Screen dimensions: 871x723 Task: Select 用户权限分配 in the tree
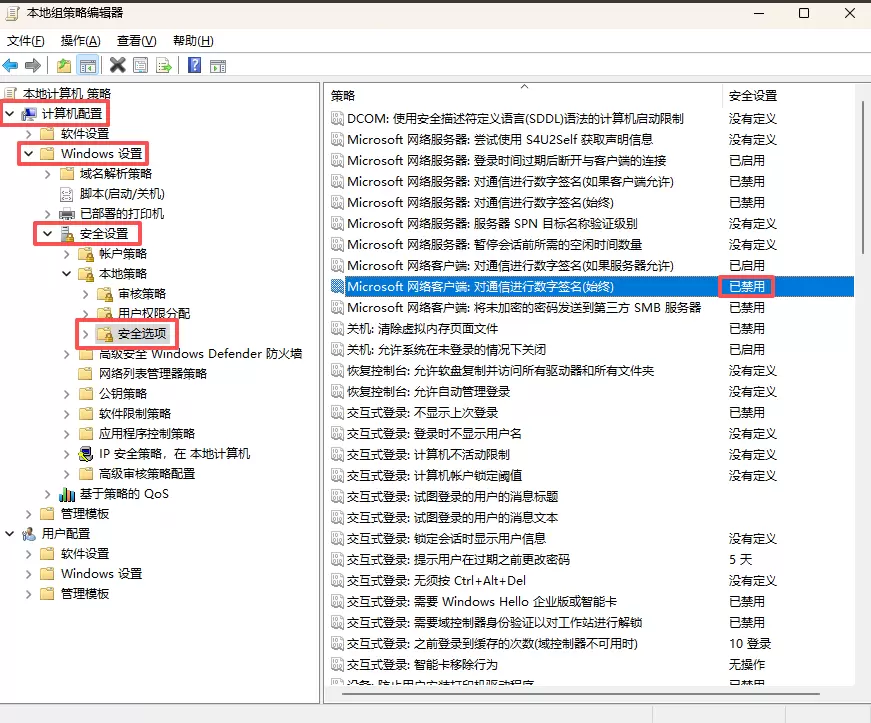tap(154, 314)
